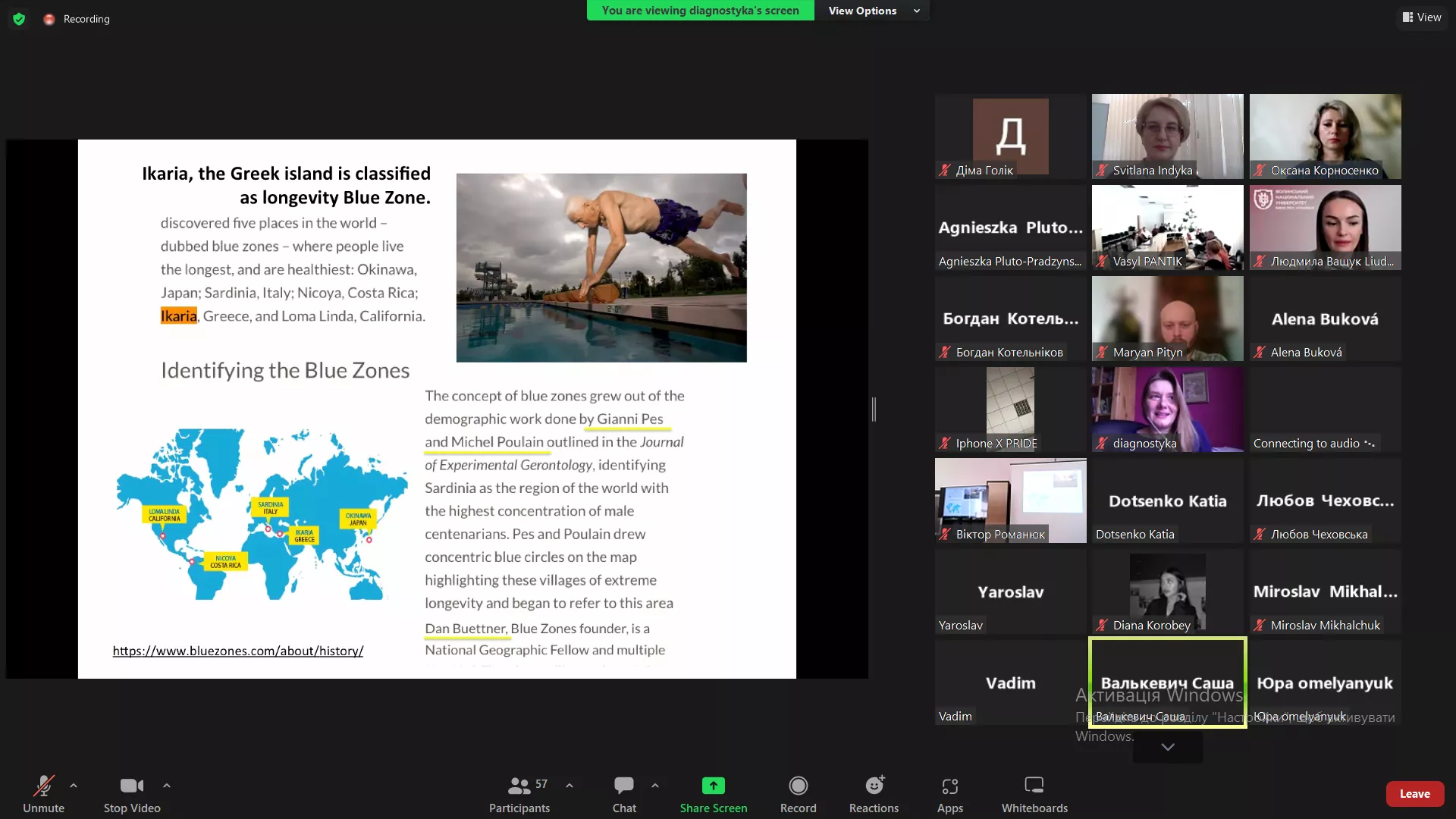Viewport: 1456px width, 819px height.
Task: Switch layout with the View button
Action: (1422, 17)
